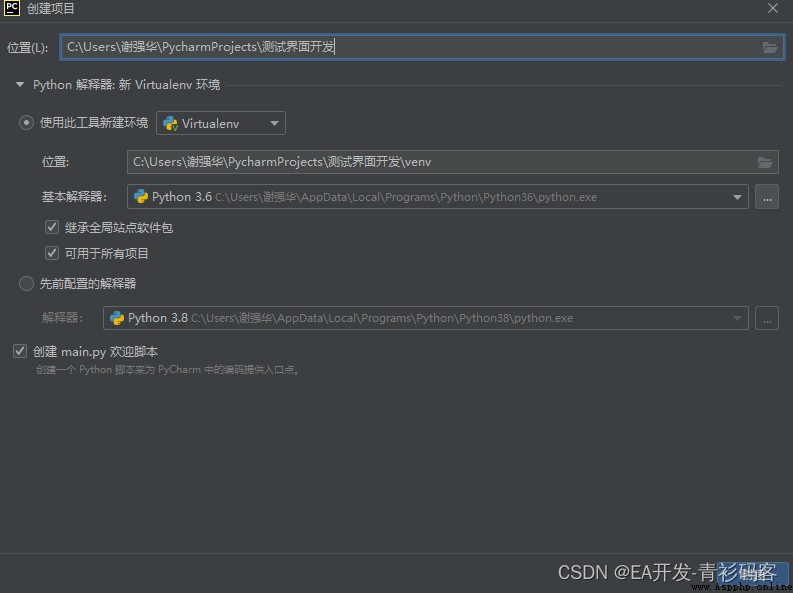Select the previously configured interpreter radio button
793x593 pixels.
tap(26, 284)
